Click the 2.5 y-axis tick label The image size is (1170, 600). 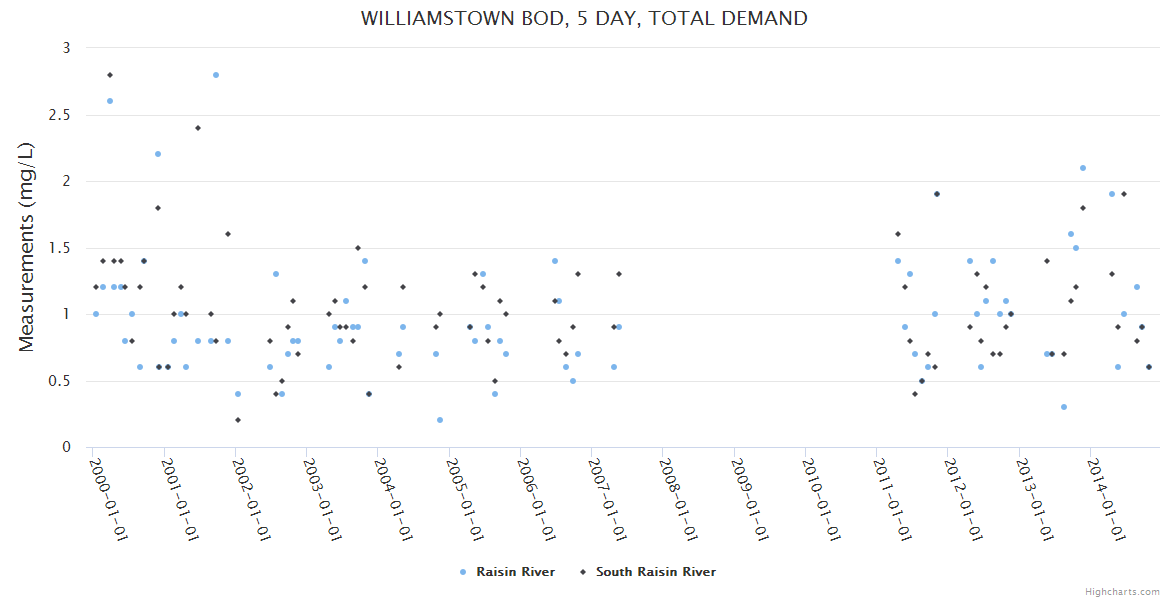coord(60,115)
